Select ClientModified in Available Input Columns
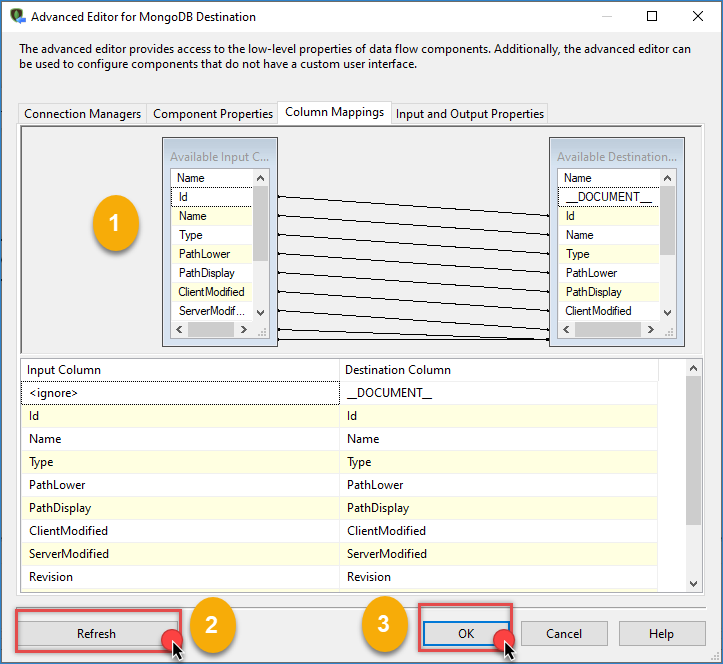 (212, 292)
